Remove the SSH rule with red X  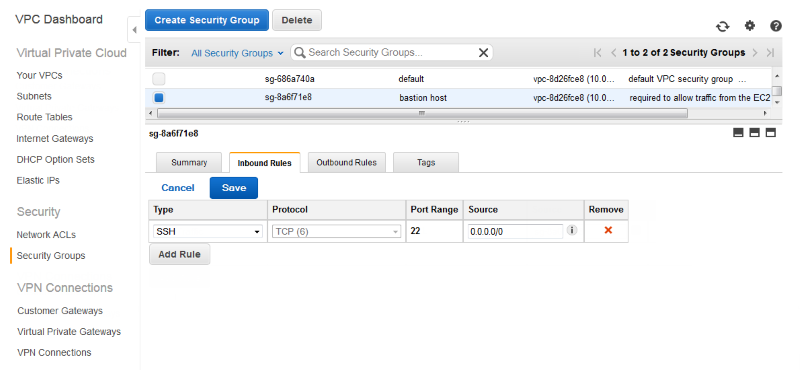point(608,231)
